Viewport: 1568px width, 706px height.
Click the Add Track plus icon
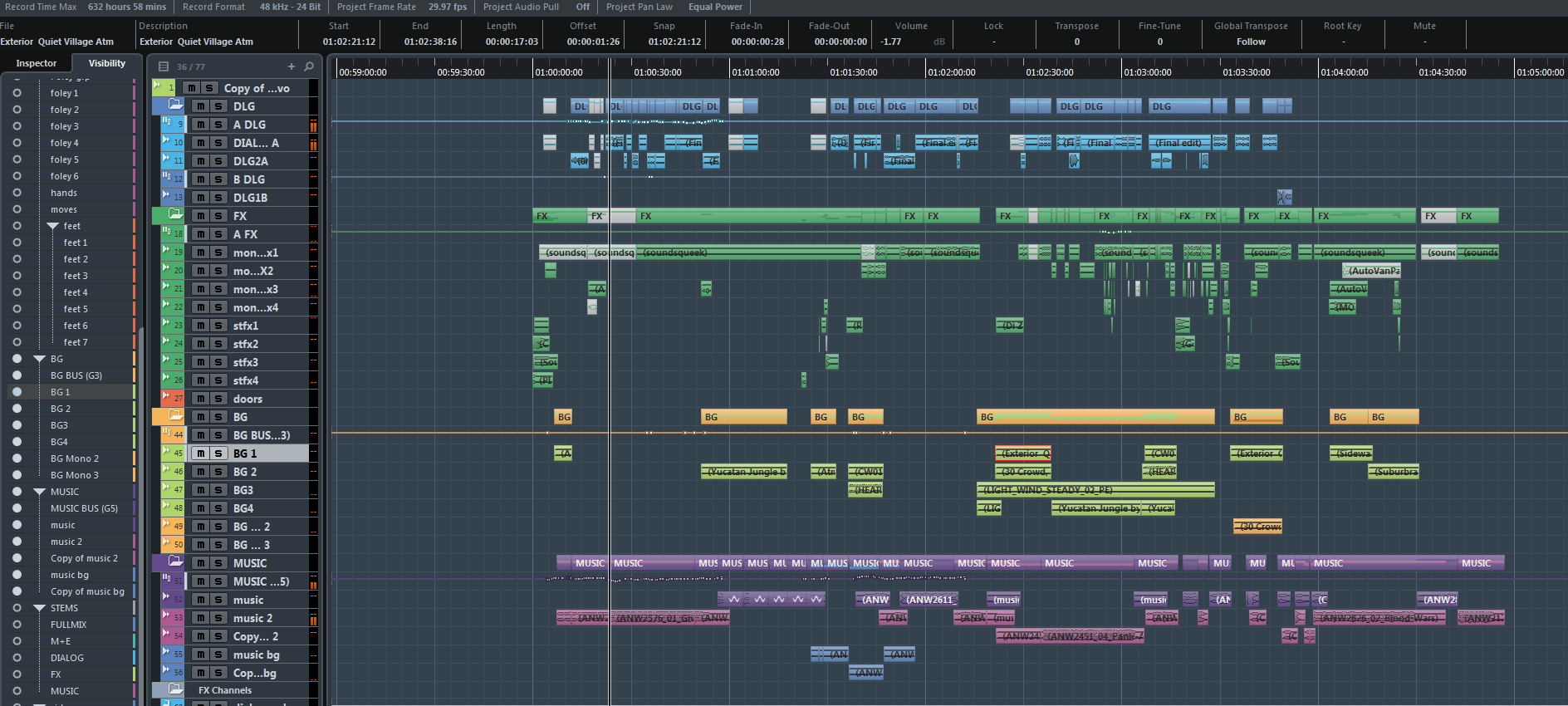click(x=292, y=66)
